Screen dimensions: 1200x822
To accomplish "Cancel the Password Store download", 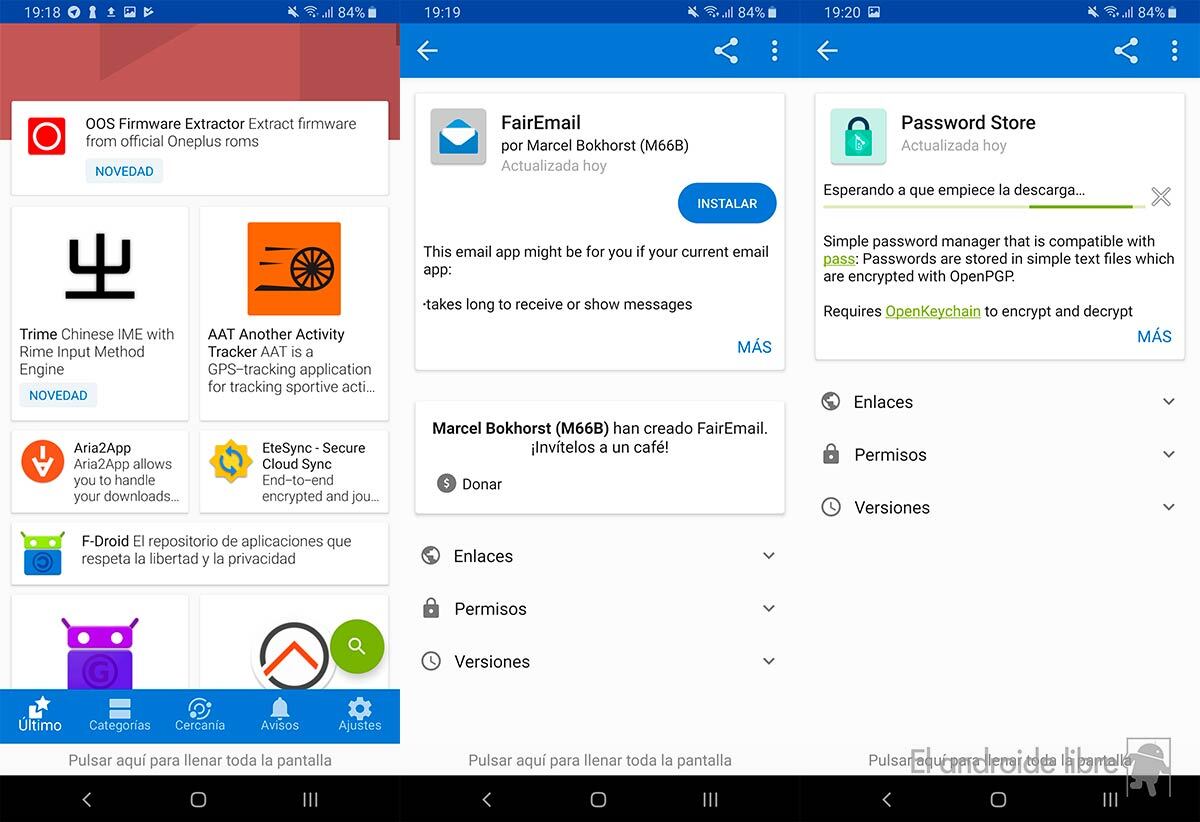I will [x=1160, y=196].
